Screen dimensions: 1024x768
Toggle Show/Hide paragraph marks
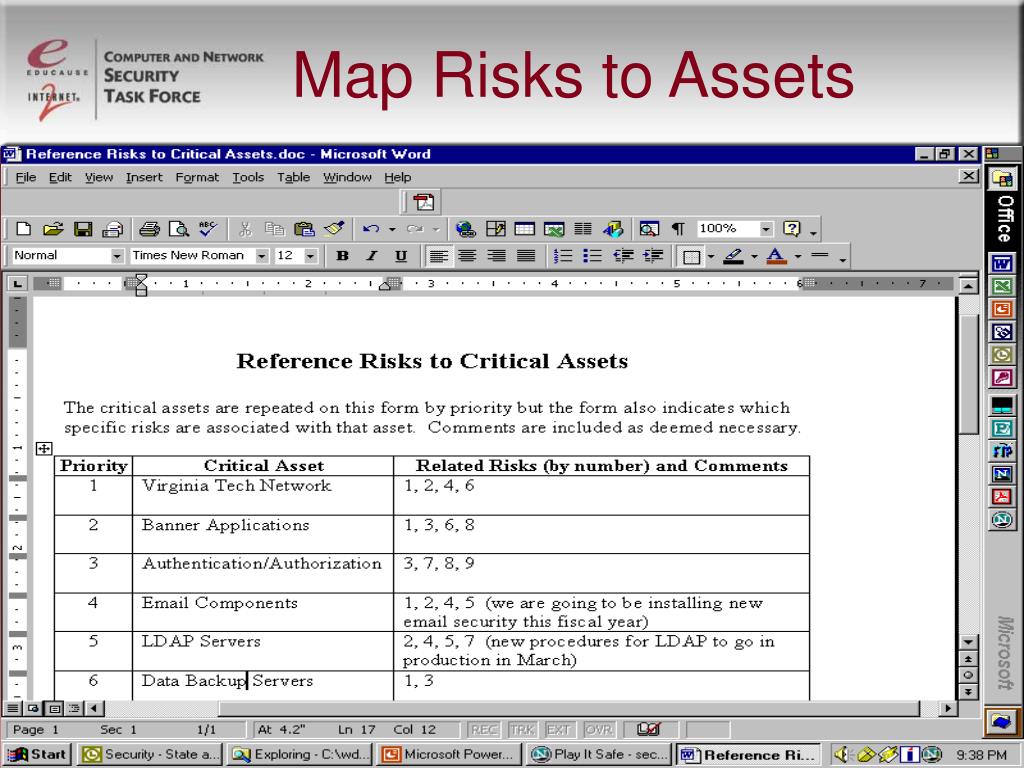coord(678,229)
